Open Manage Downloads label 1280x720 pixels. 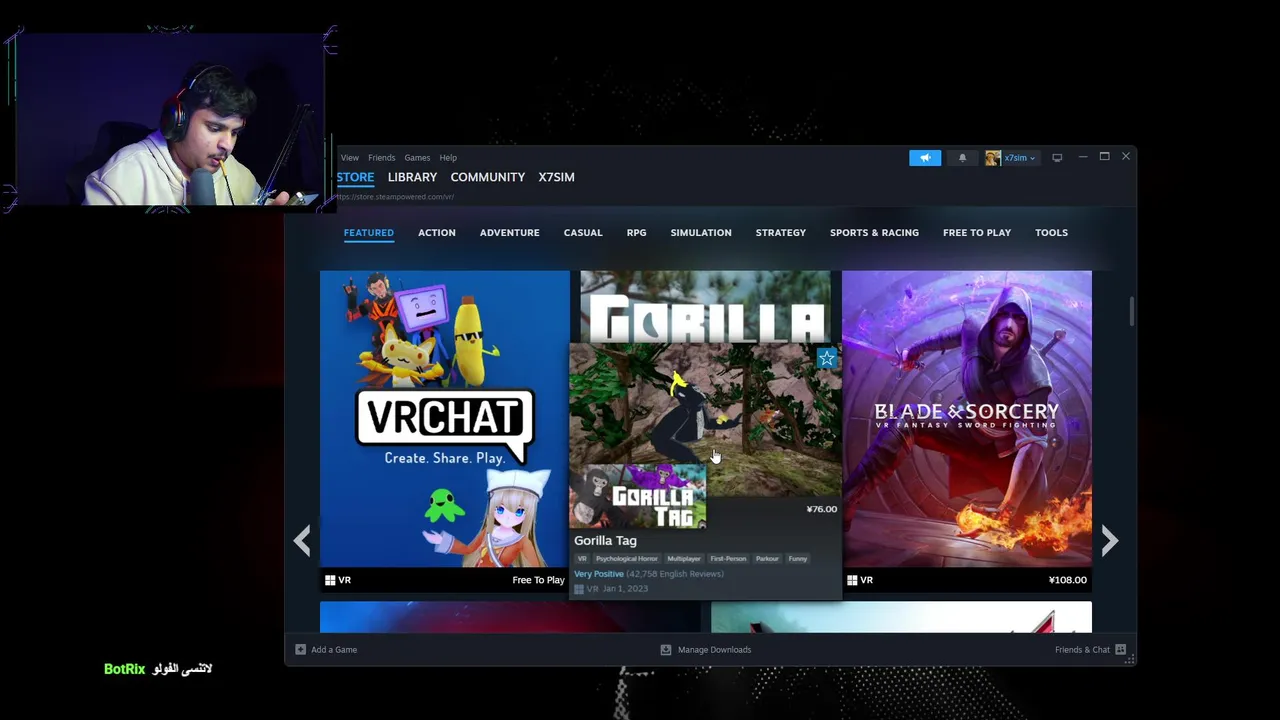pyautogui.click(x=714, y=650)
